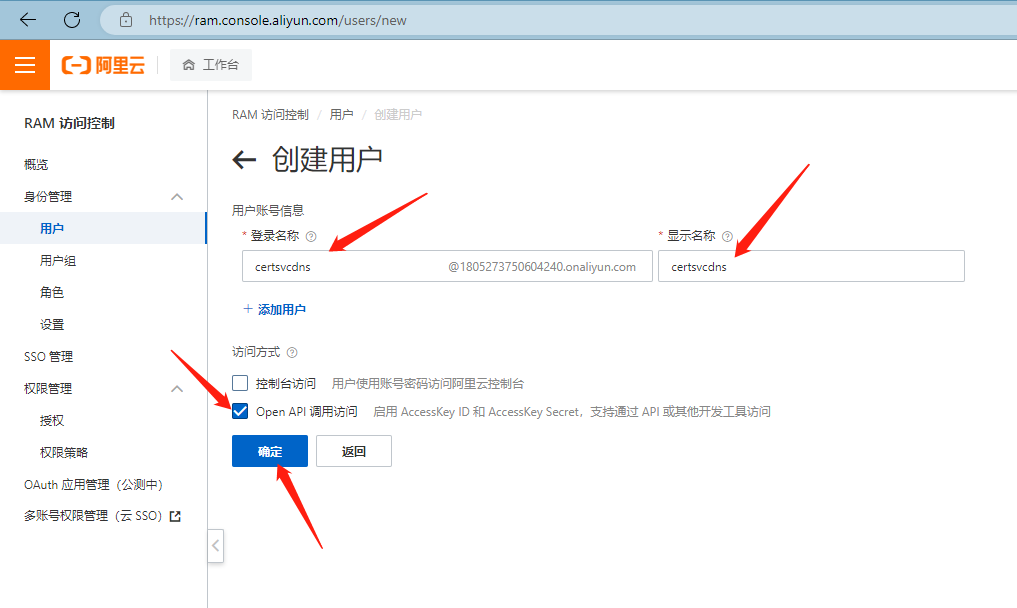Image resolution: width=1017 pixels, height=608 pixels.
Task: Enable the 控制台访问 checkbox
Action: coord(240,383)
